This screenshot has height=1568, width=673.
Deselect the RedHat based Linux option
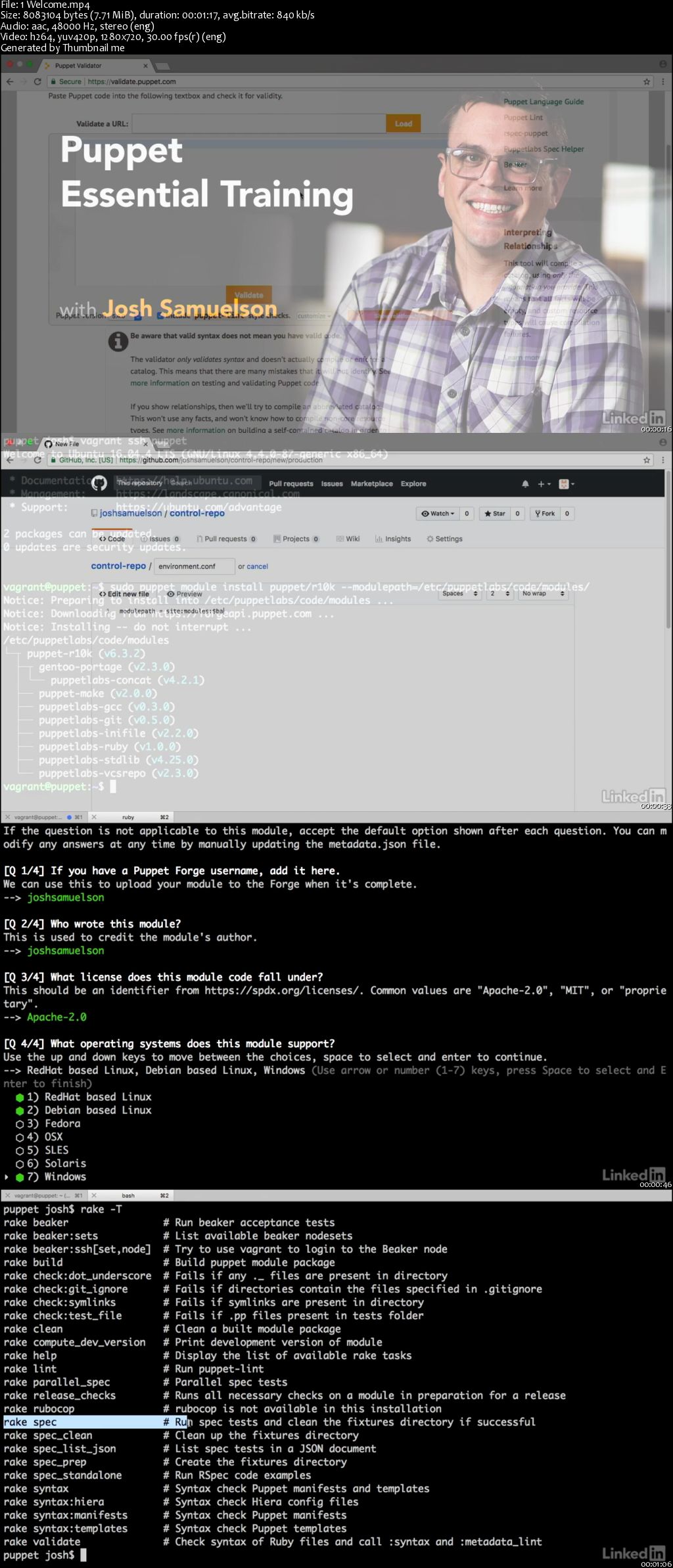20,1097
